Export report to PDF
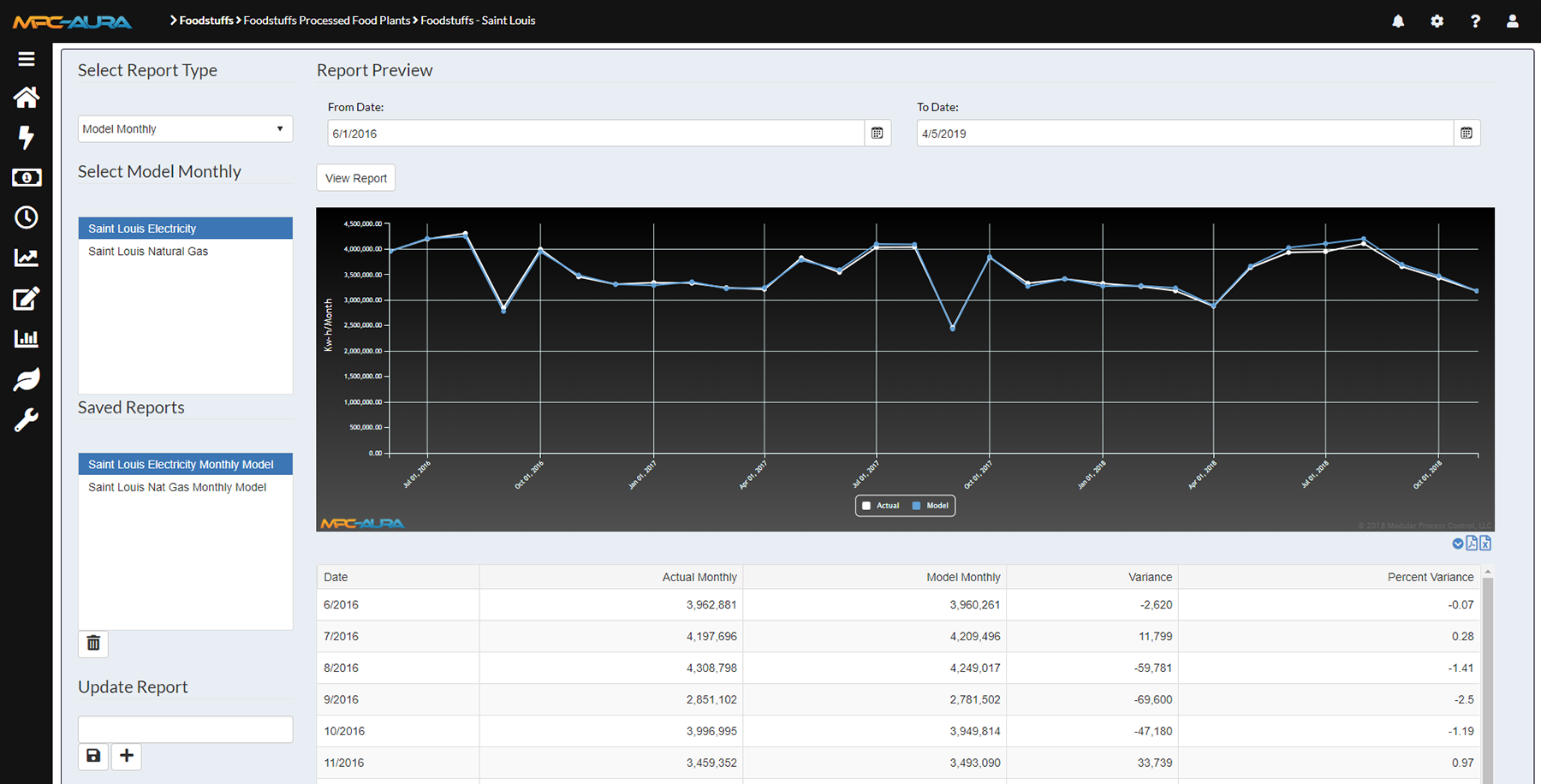 (1472, 543)
